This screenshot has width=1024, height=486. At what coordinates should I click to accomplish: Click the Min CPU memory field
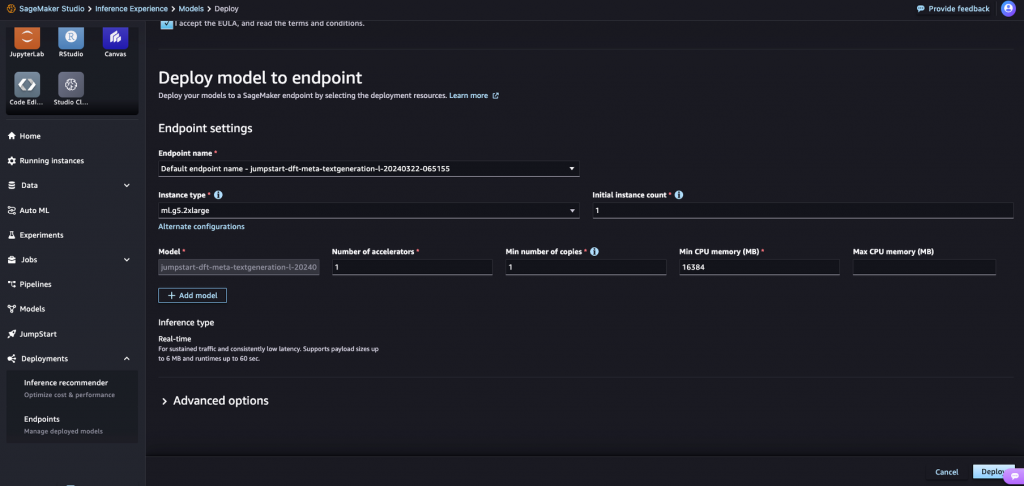tap(759, 267)
